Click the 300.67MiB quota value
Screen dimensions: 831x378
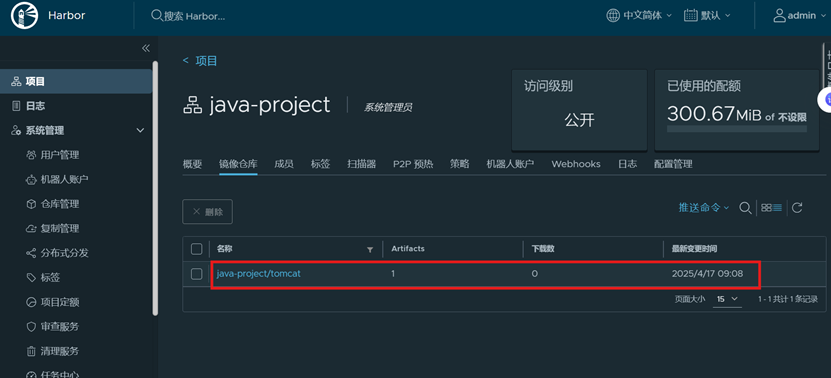(713, 115)
